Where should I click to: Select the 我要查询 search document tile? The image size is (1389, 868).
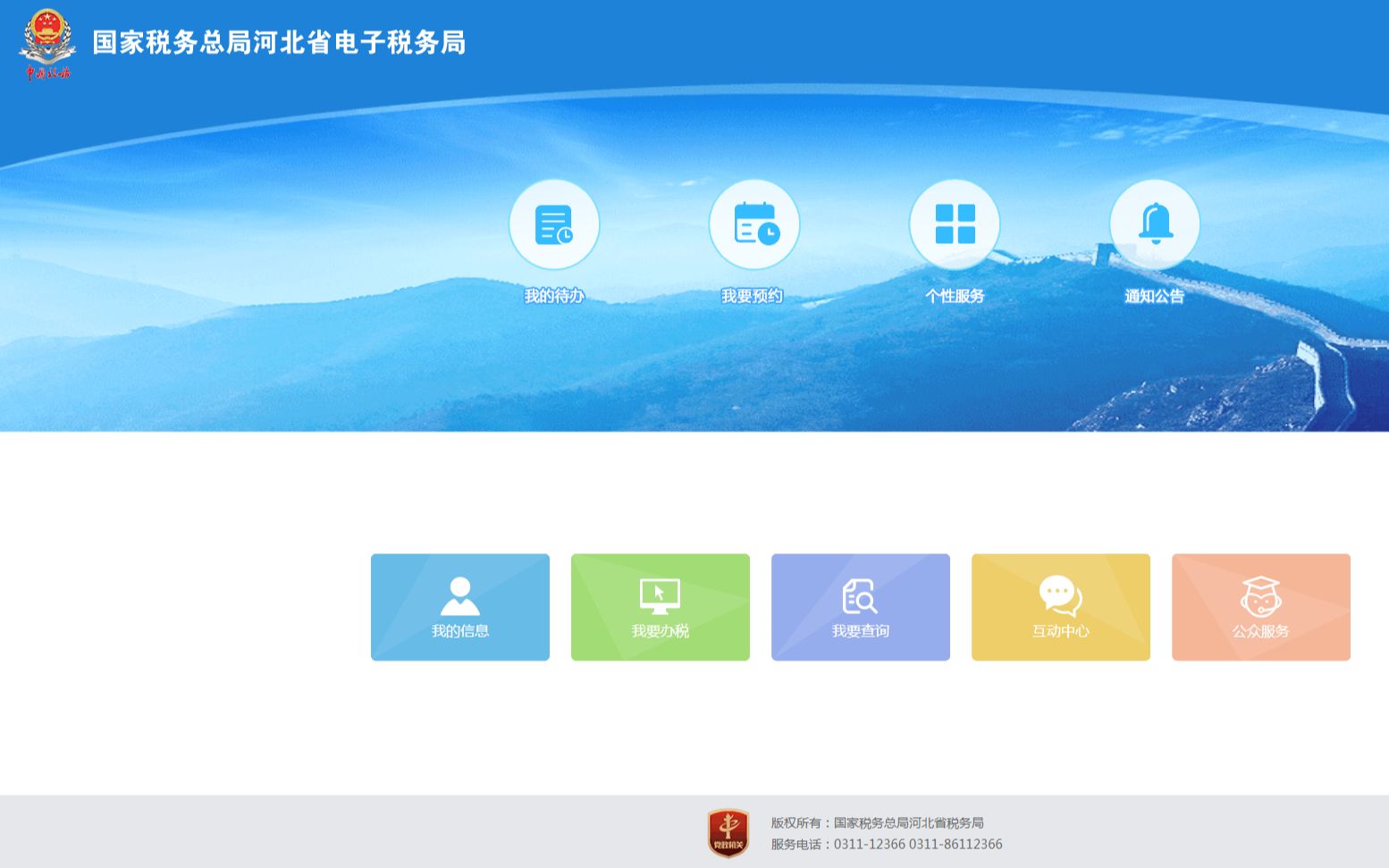861,607
